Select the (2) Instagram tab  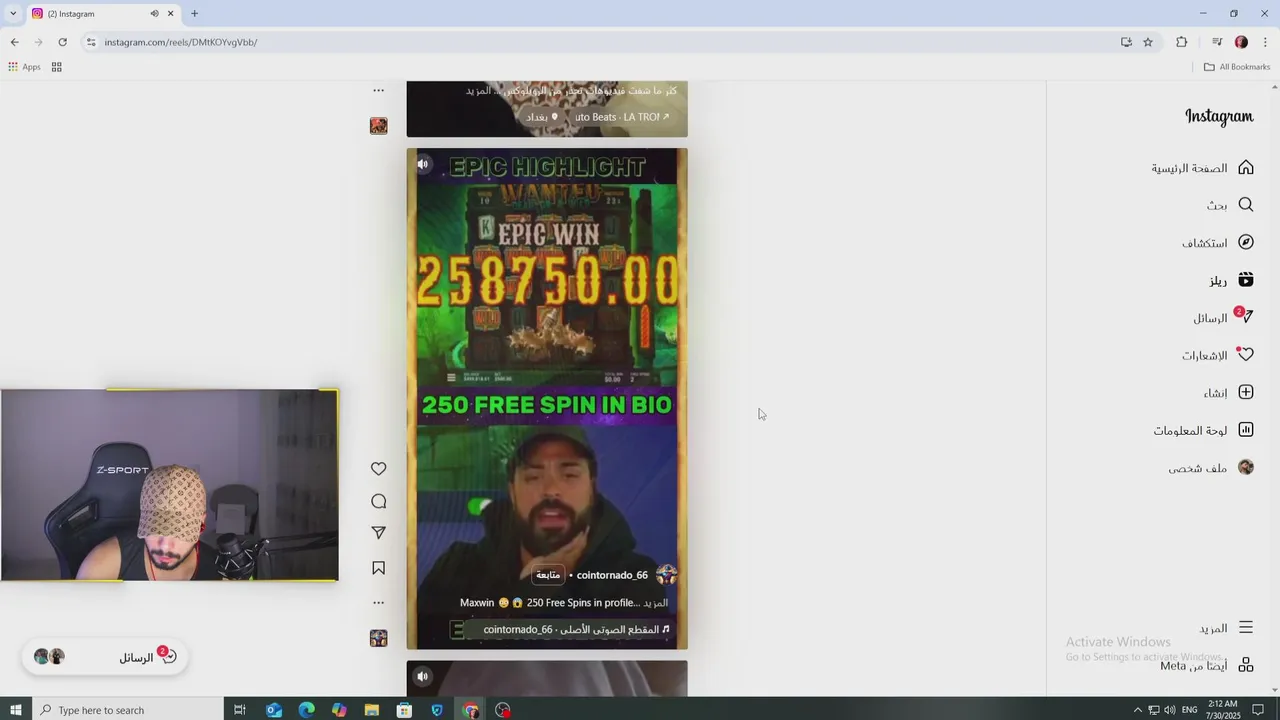[103, 14]
